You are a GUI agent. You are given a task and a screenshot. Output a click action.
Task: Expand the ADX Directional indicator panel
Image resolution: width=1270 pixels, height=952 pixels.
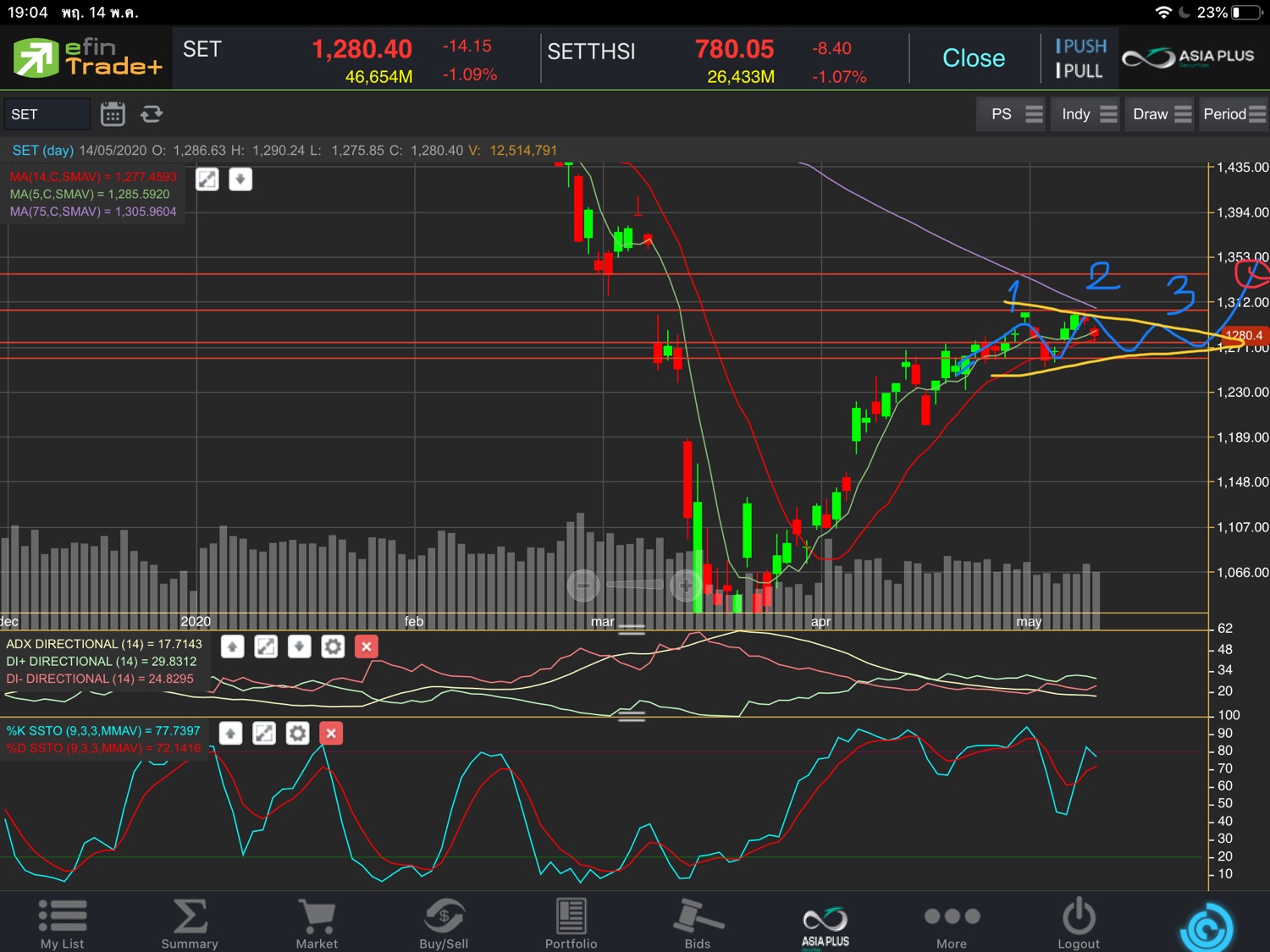coord(266,647)
